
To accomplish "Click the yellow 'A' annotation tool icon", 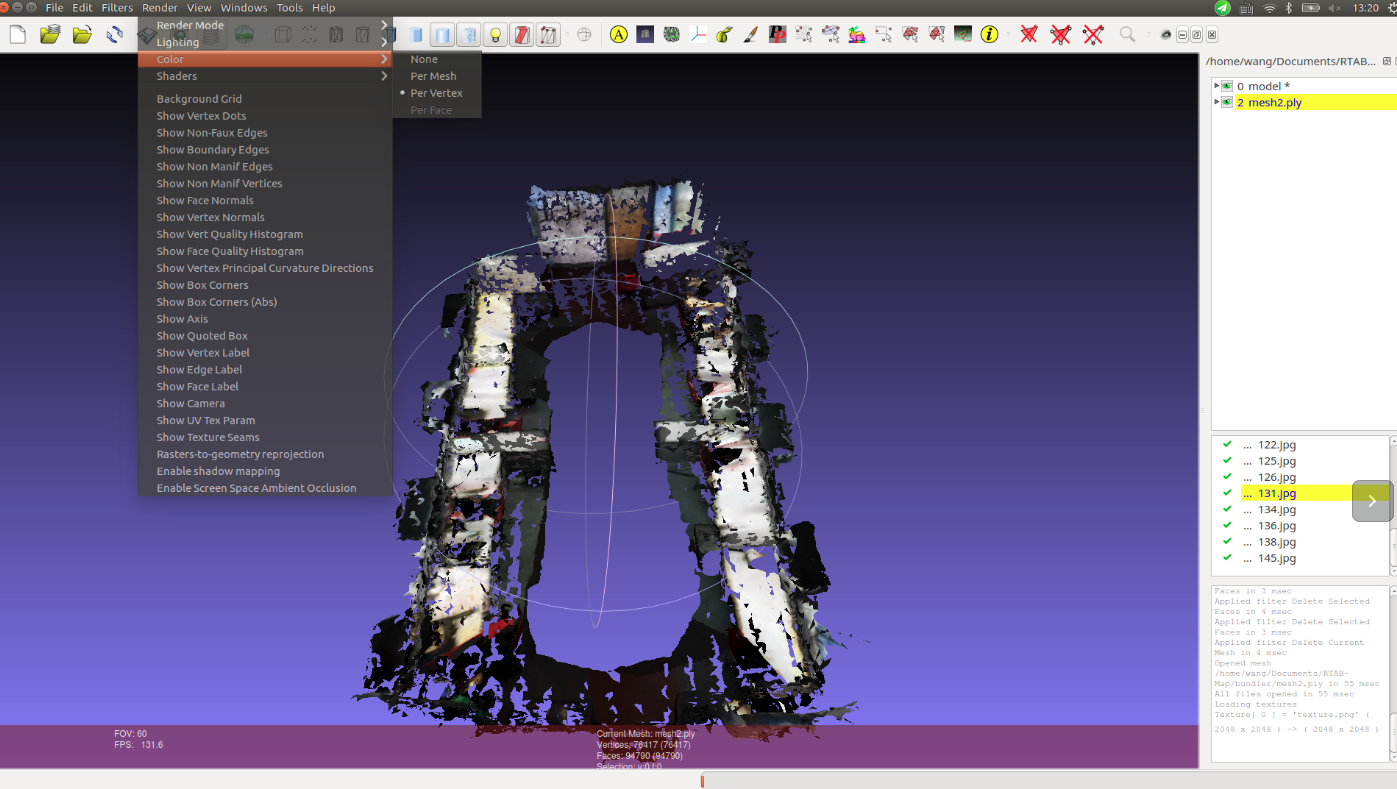I will pos(619,35).
